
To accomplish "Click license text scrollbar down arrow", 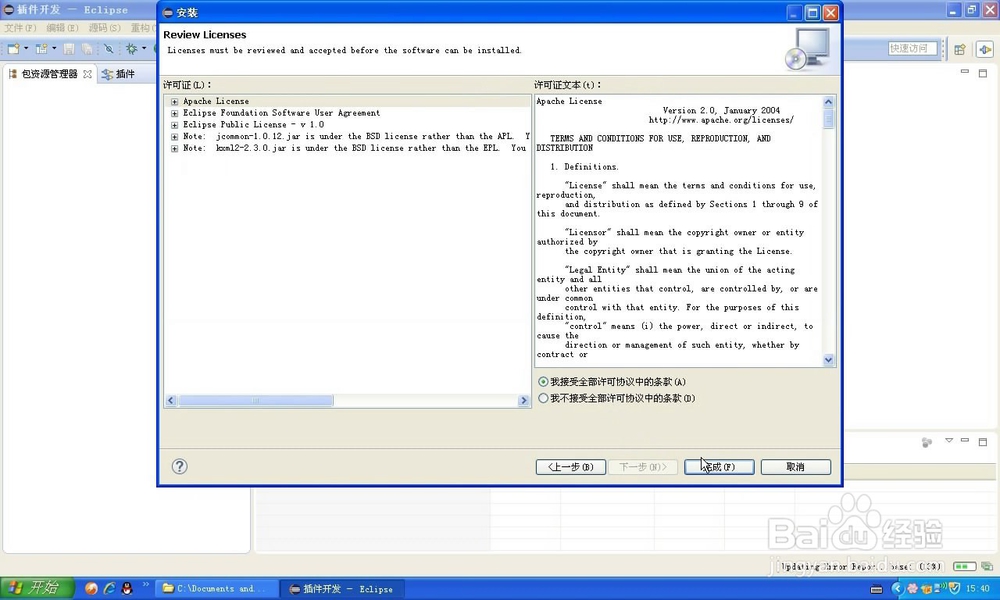I will pos(828,360).
